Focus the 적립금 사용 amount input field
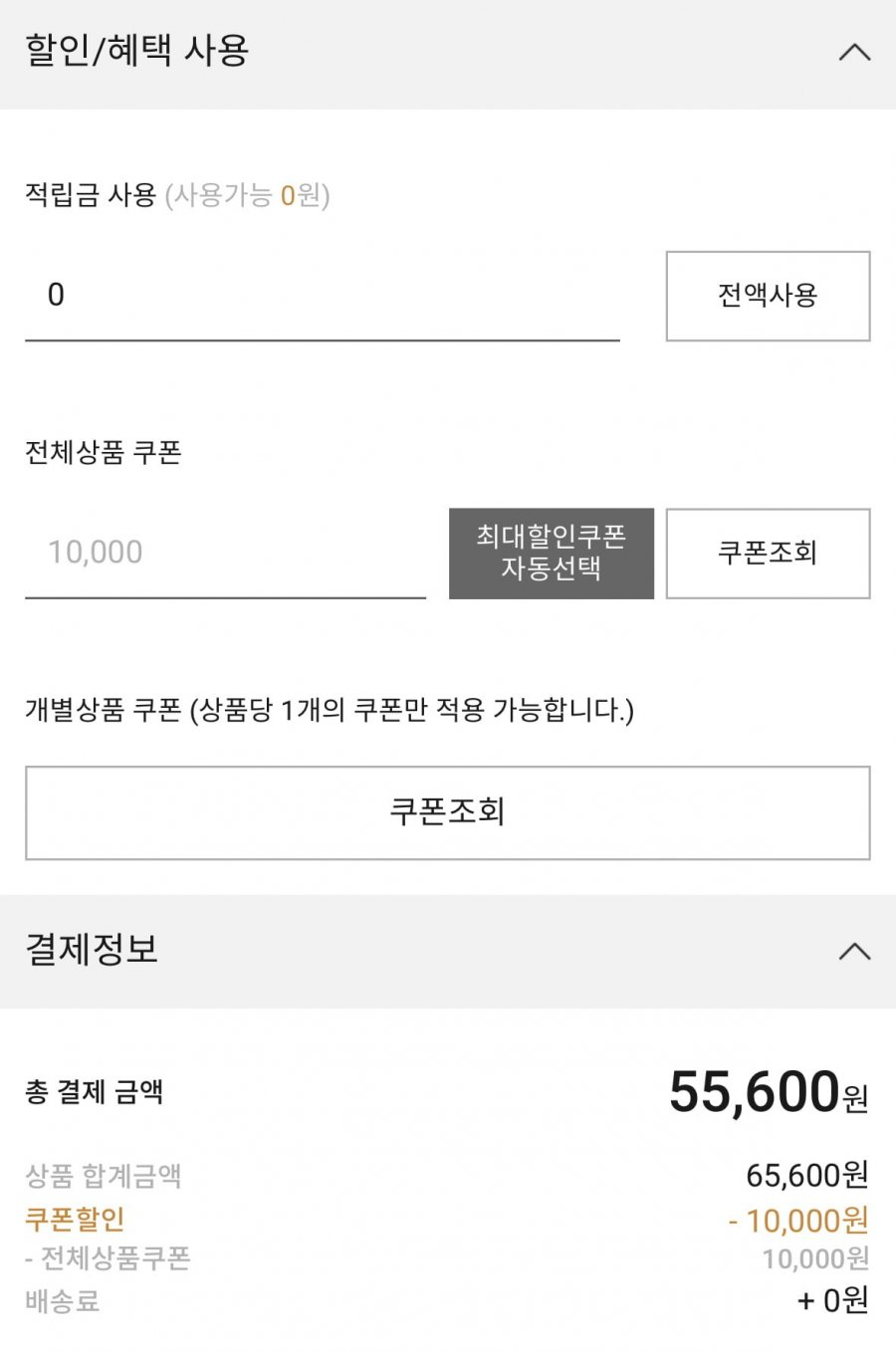The width and height of the screenshot is (896, 1352). pos(322,296)
